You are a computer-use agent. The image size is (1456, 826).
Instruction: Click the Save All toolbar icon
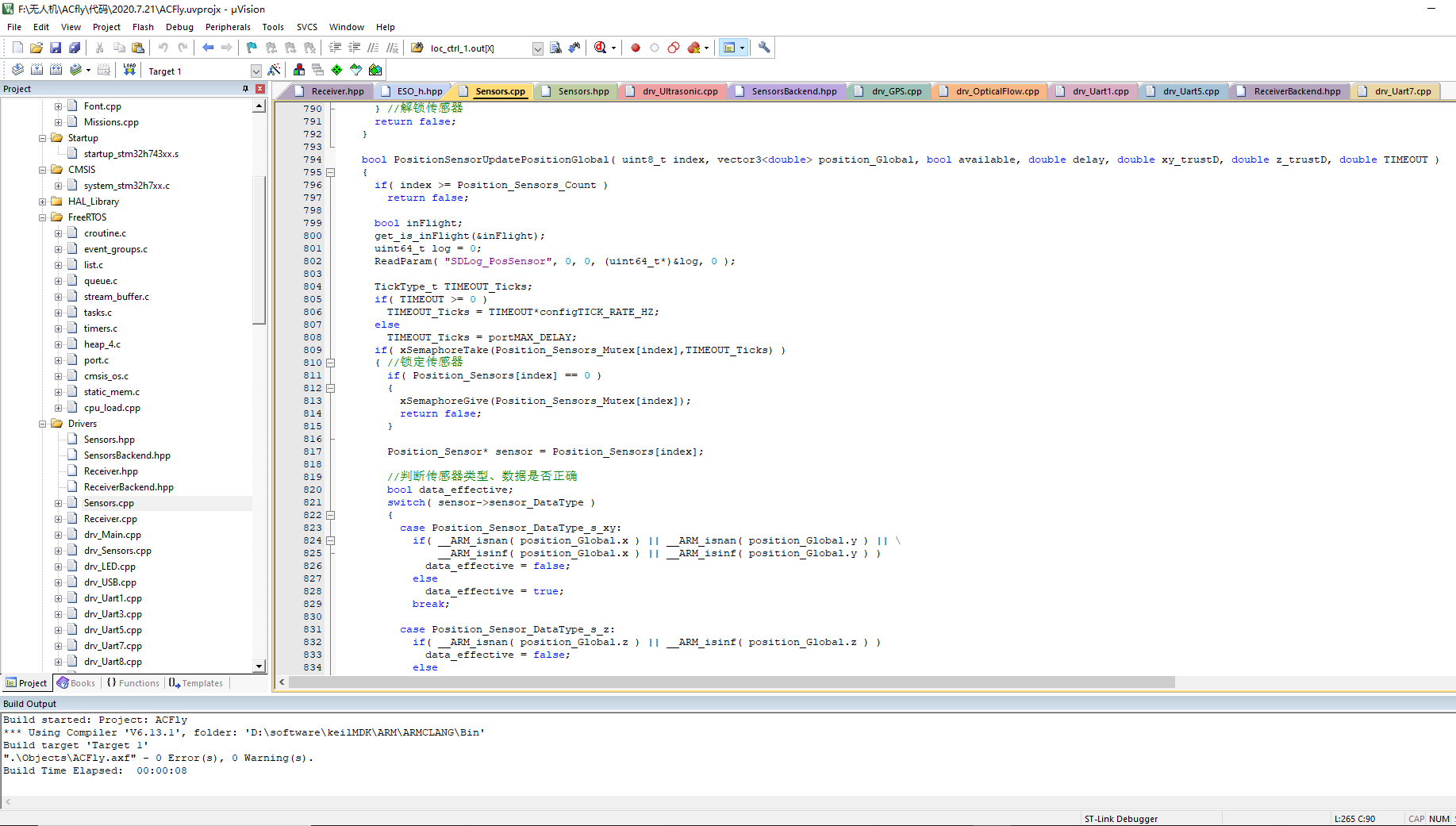pyautogui.click(x=75, y=48)
